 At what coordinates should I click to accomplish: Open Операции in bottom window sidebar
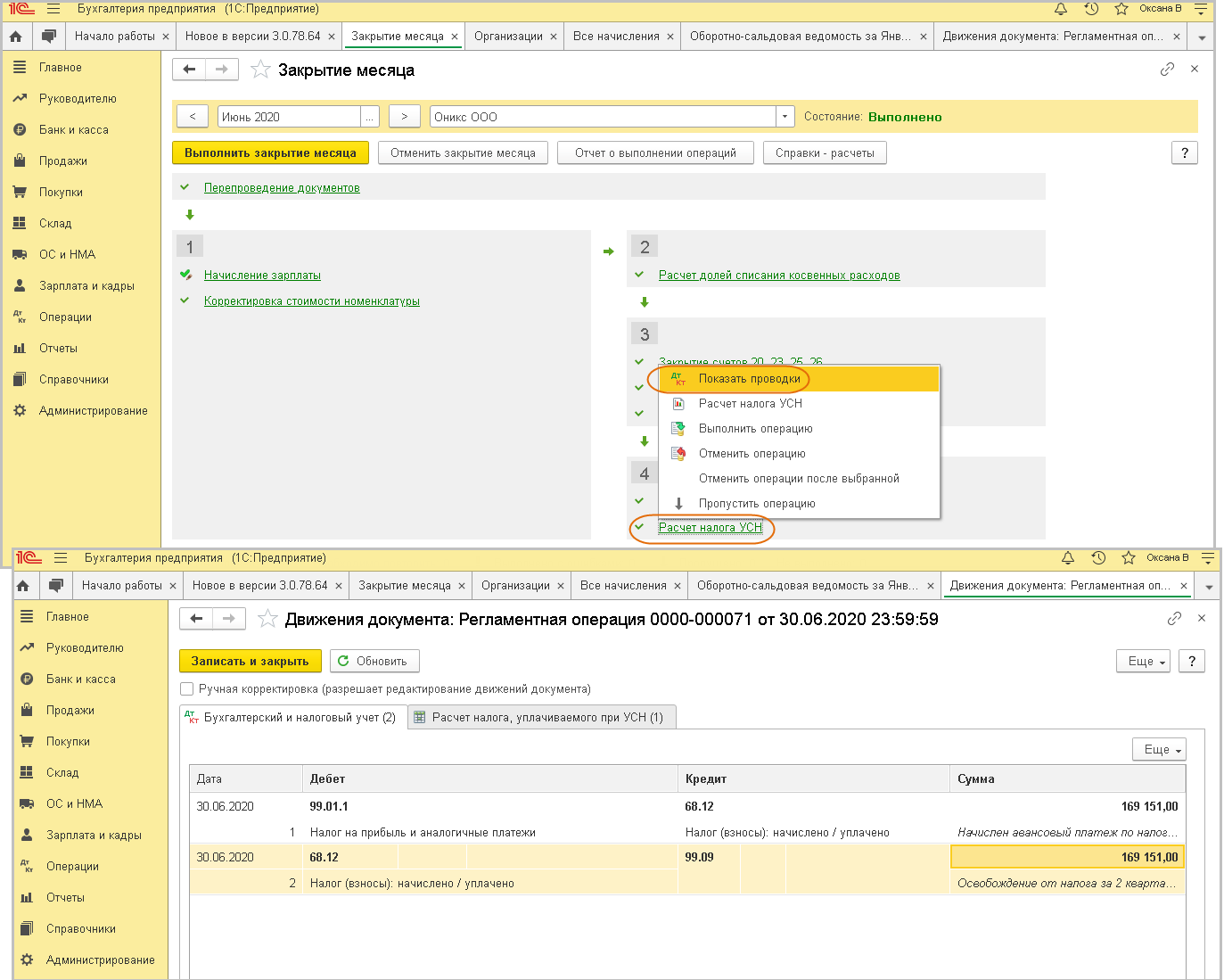click(72, 867)
